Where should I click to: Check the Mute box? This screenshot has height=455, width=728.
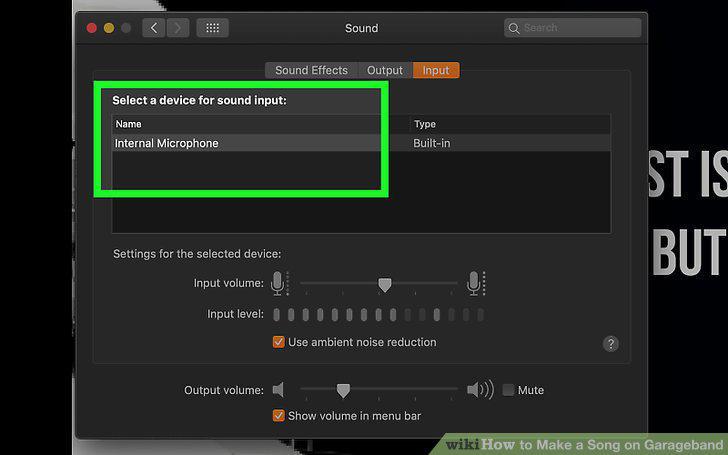pos(508,390)
